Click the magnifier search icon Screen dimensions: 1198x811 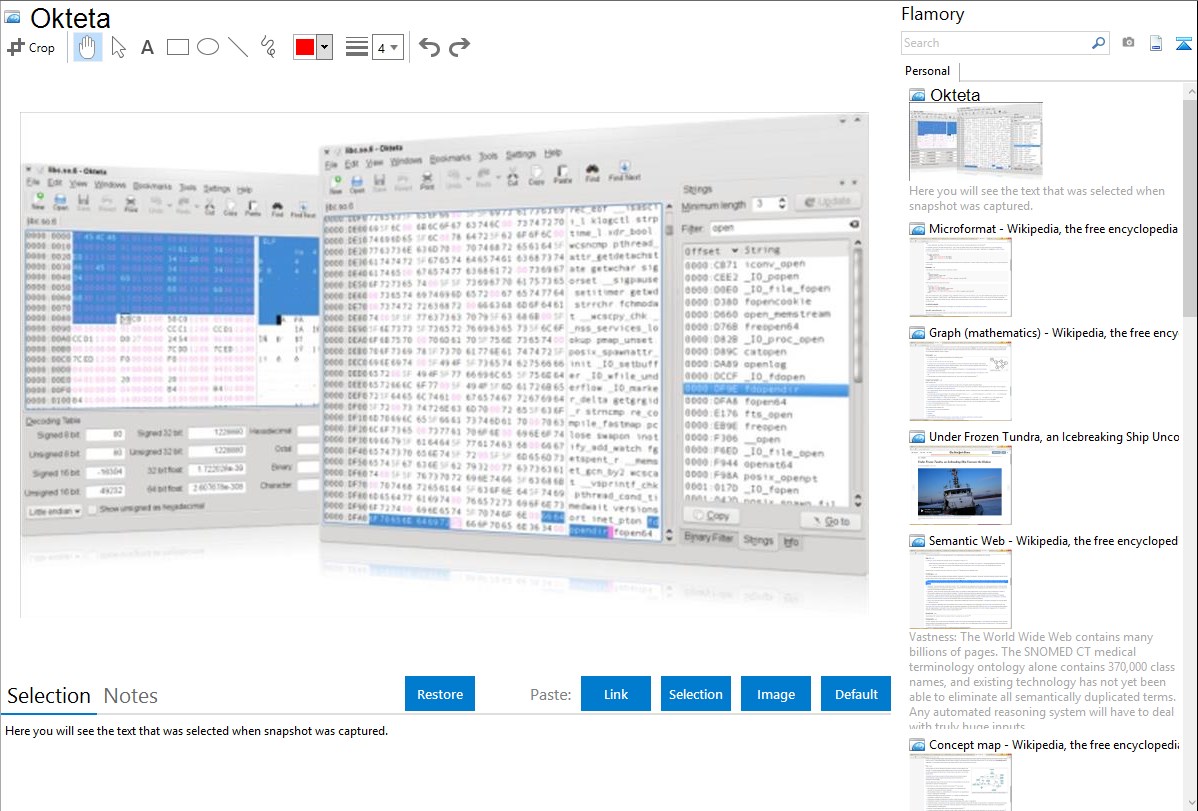tap(1098, 43)
